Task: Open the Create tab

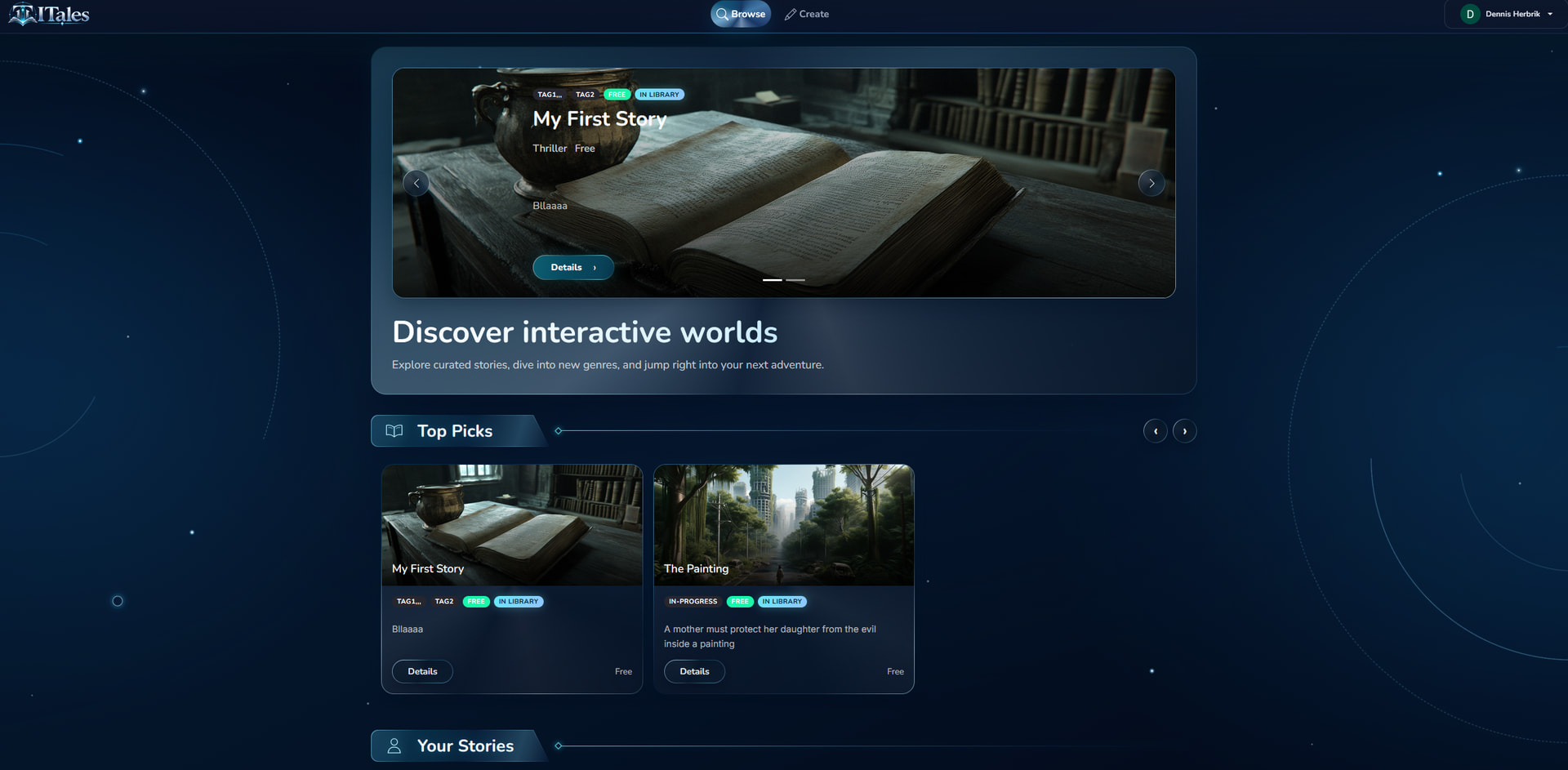Action: [807, 14]
